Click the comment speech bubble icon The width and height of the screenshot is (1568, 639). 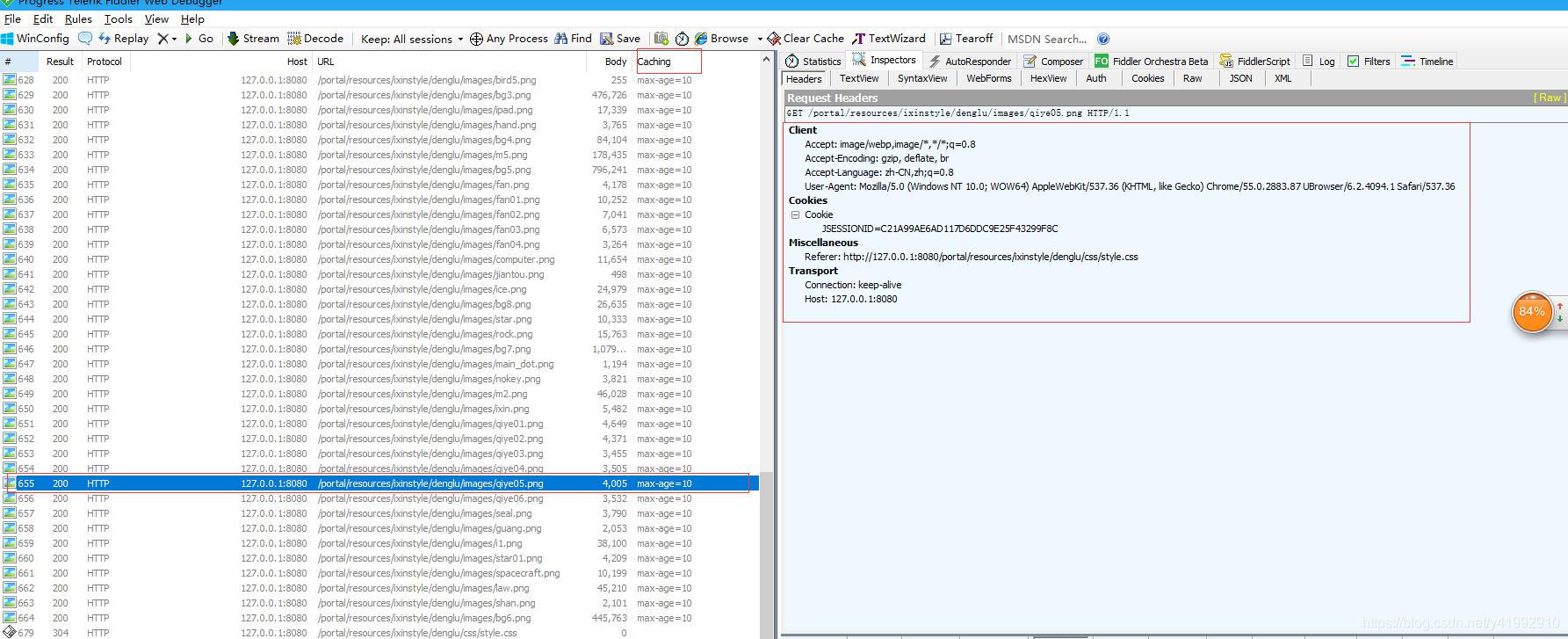(85, 39)
